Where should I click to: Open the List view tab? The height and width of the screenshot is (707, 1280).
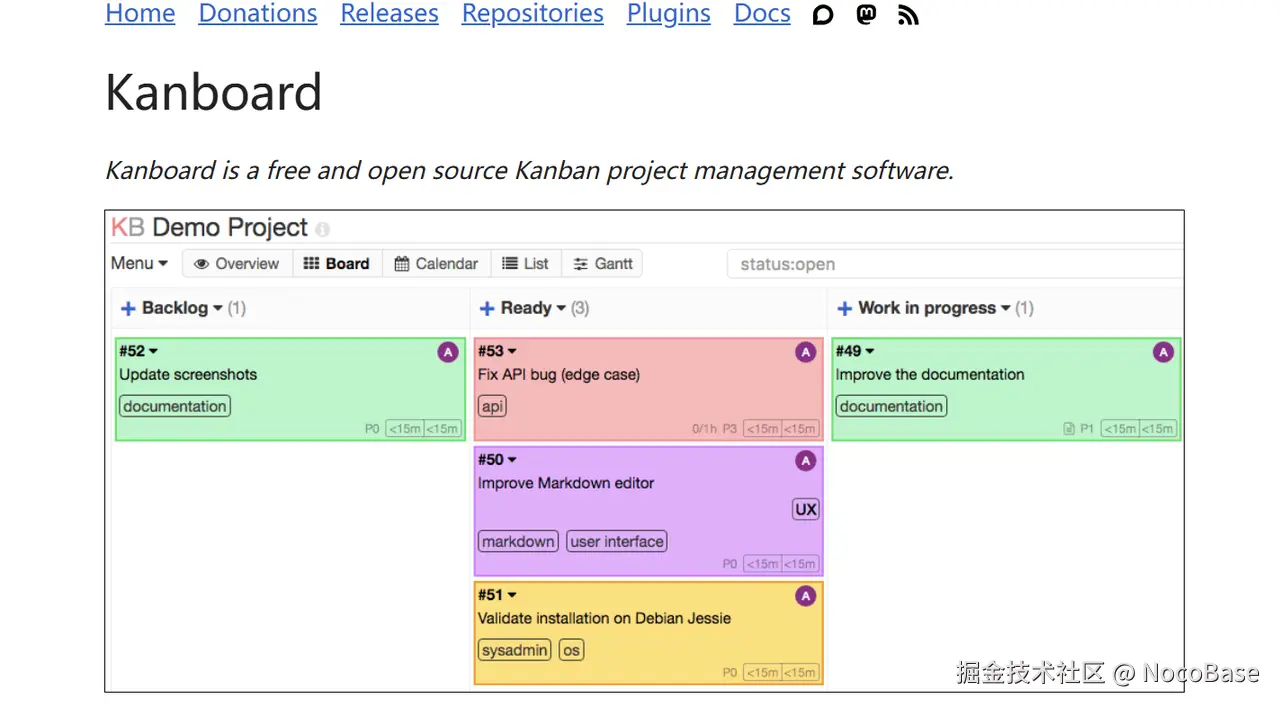pyautogui.click(x=526, y=264)
